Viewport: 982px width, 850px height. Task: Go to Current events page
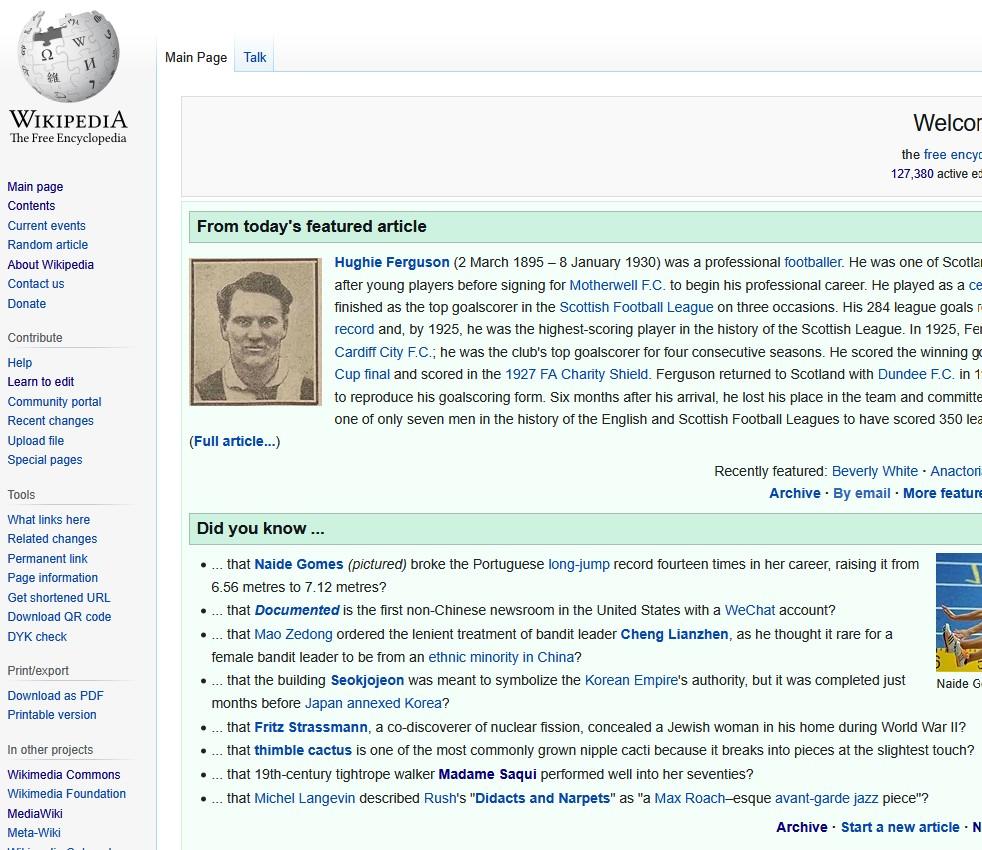click(x=47, y=226)
